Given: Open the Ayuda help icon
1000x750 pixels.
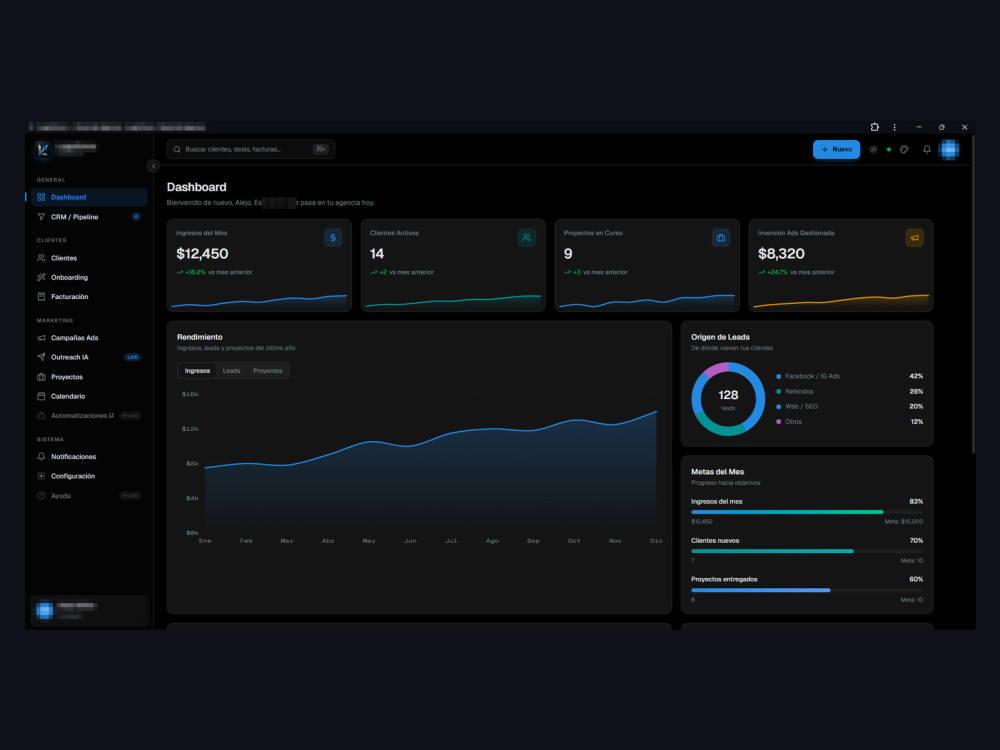Looking at the screenshot, I should [x=41, y=496].
